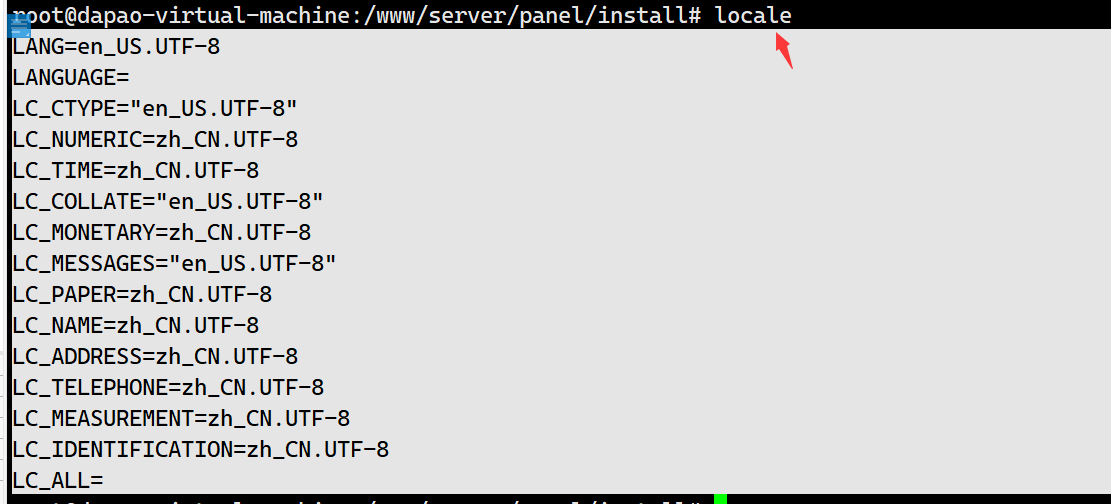Click the LC_TELEPHONE=zh_CN.UTF-8 line
The height and width of the screenshot is (504, 1111).
click(168, 387)
